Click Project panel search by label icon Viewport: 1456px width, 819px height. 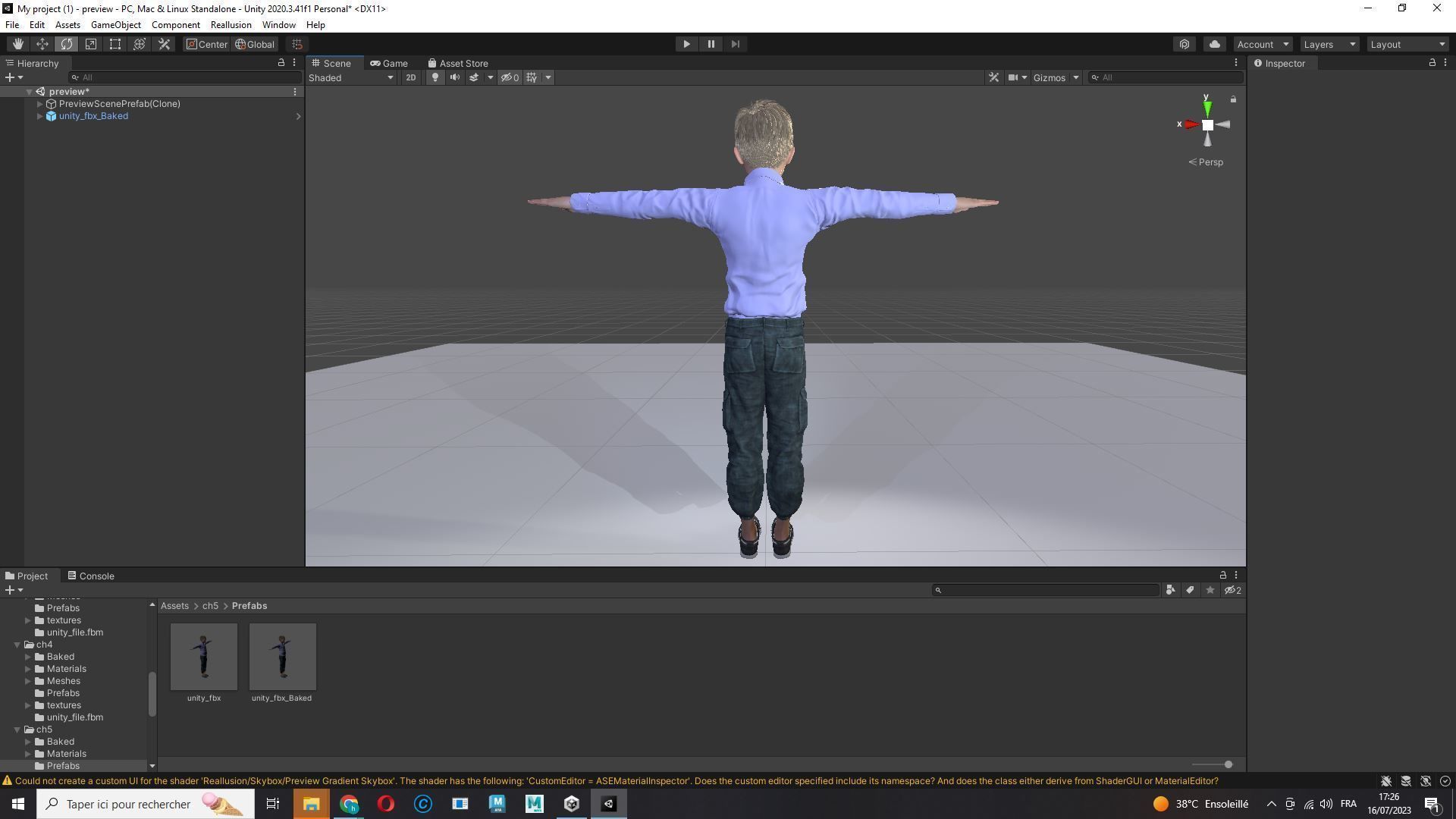[x=1190, y=590]
